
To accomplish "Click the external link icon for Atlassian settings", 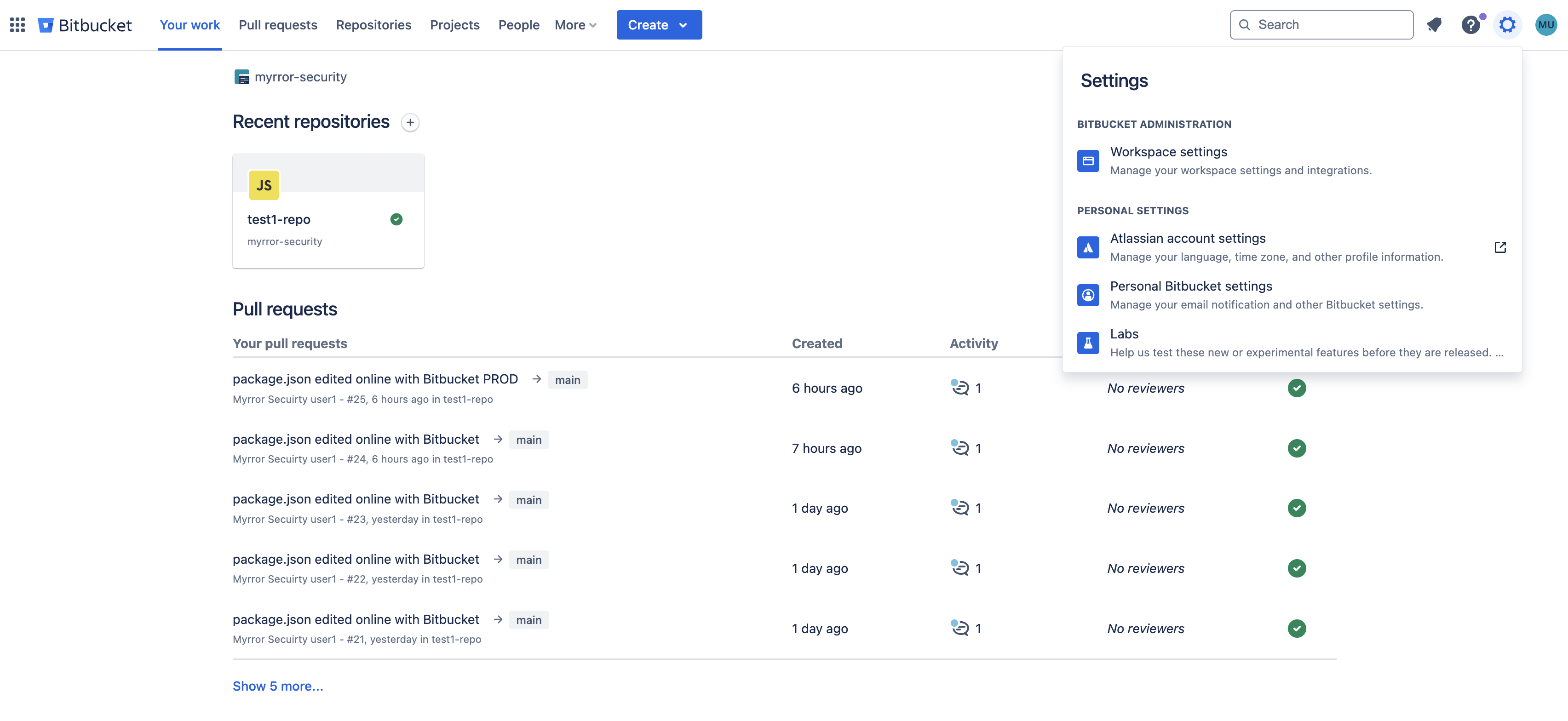I will tap(1500, 247).
